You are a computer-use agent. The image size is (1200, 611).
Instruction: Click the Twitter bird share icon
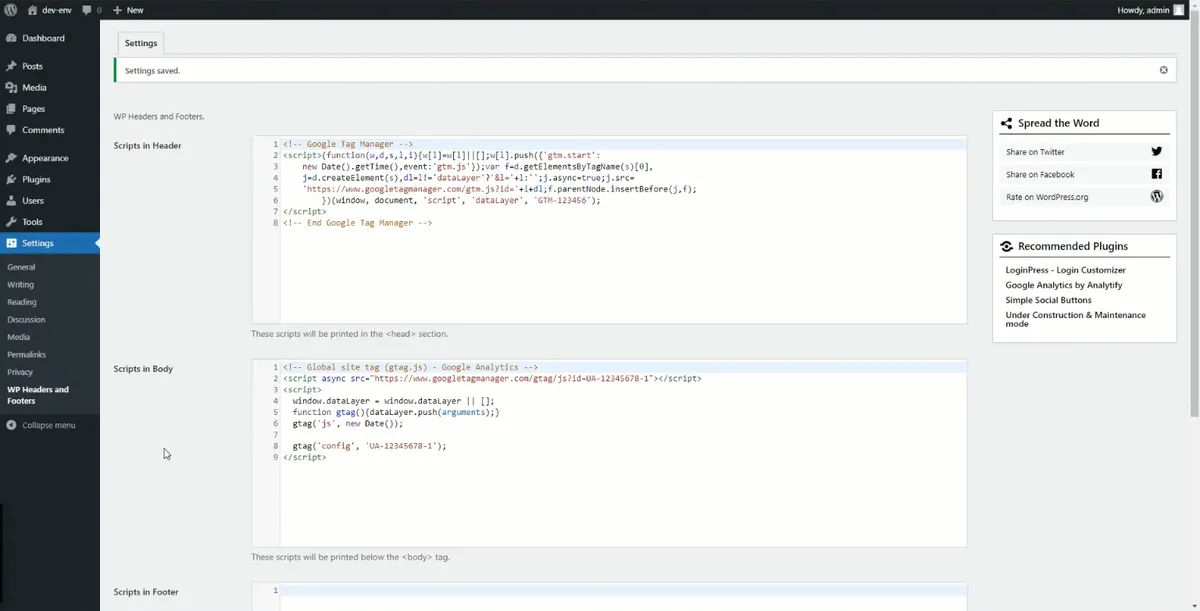point(1157,152)
